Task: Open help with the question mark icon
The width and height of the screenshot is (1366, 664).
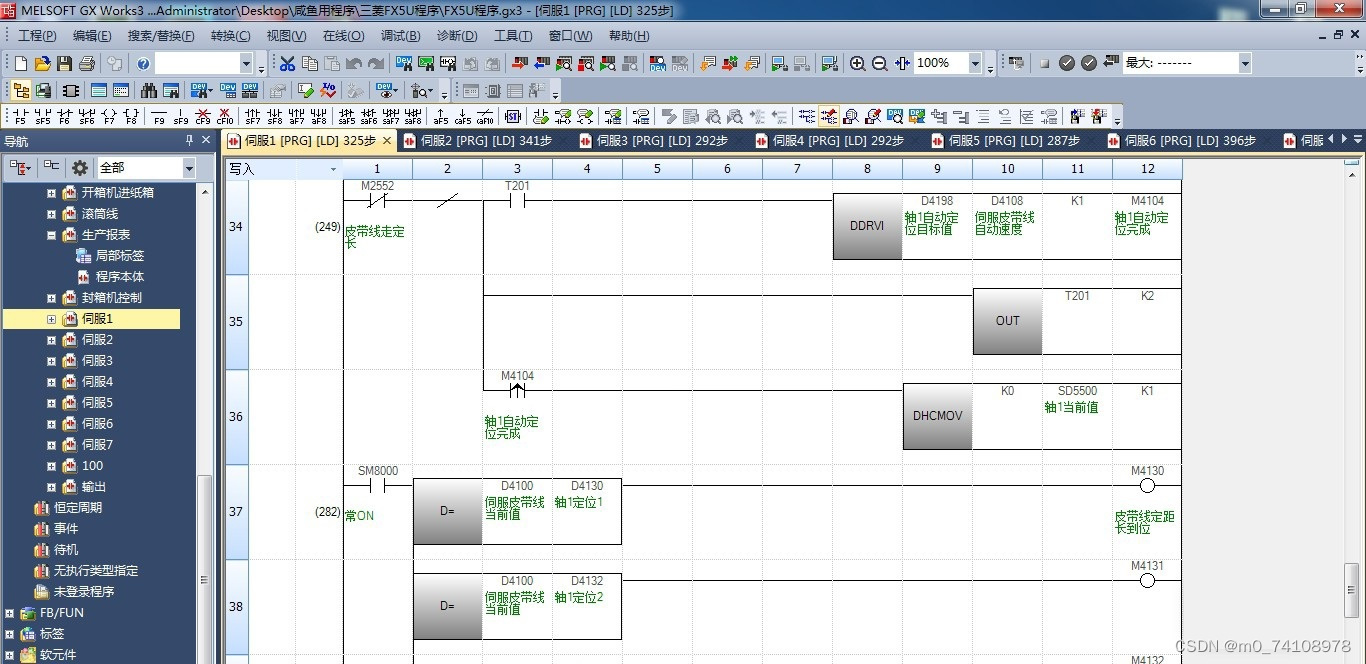Action: point(143,63)
